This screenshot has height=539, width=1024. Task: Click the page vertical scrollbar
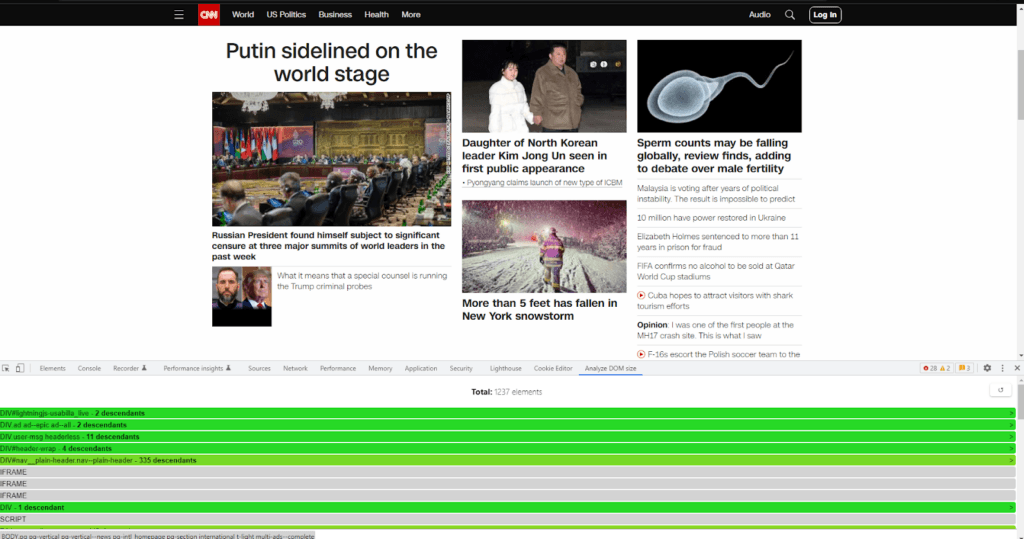click(x=1020, y=84)
